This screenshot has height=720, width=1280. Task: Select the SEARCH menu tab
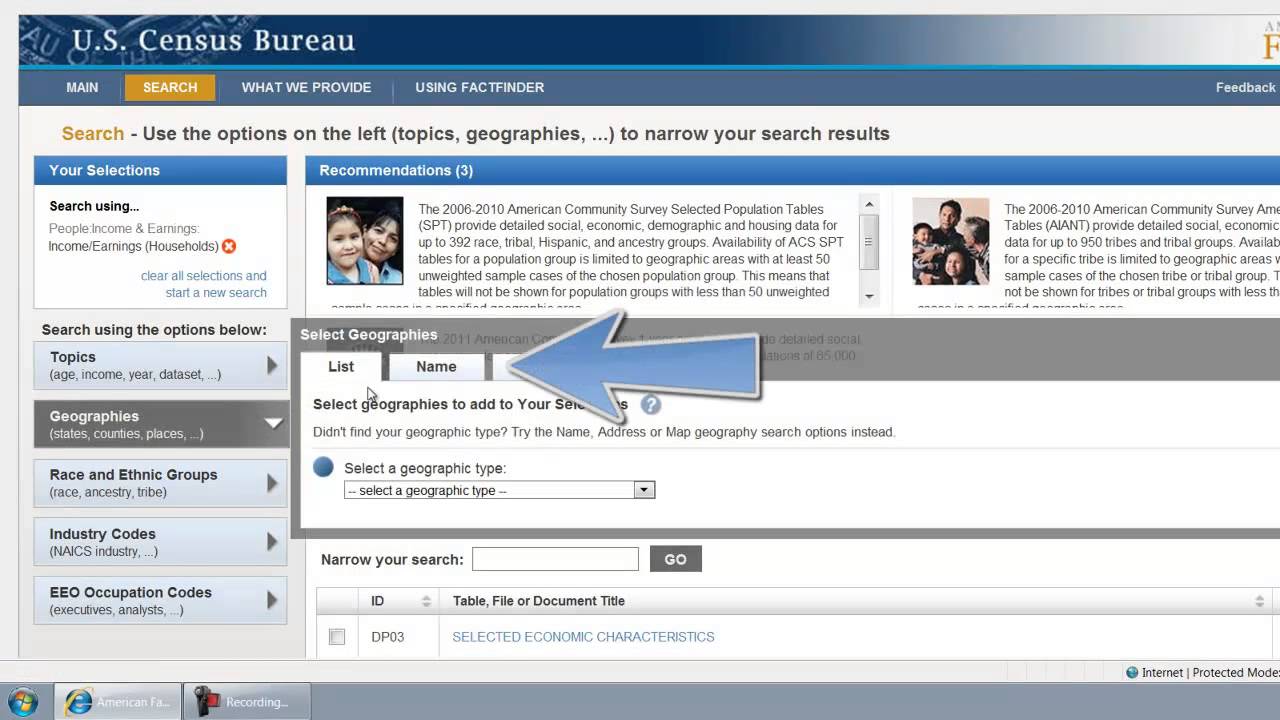(170, 87)
